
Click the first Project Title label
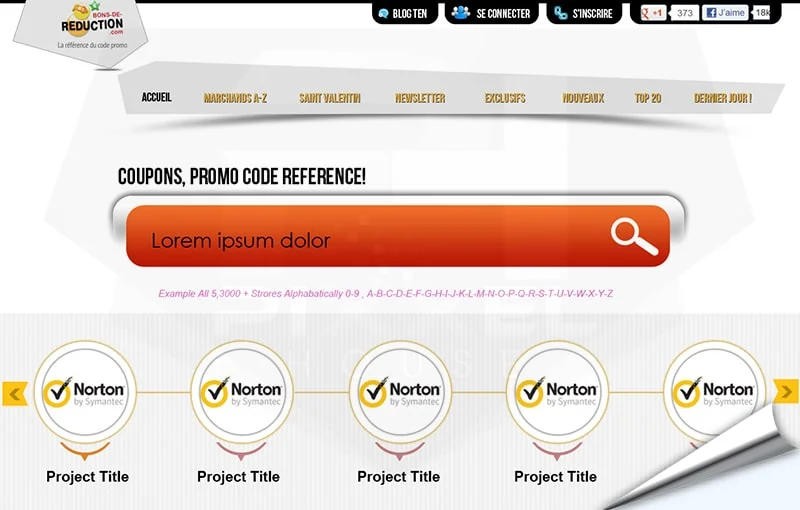pyautogui.click(x=87, y=477)
